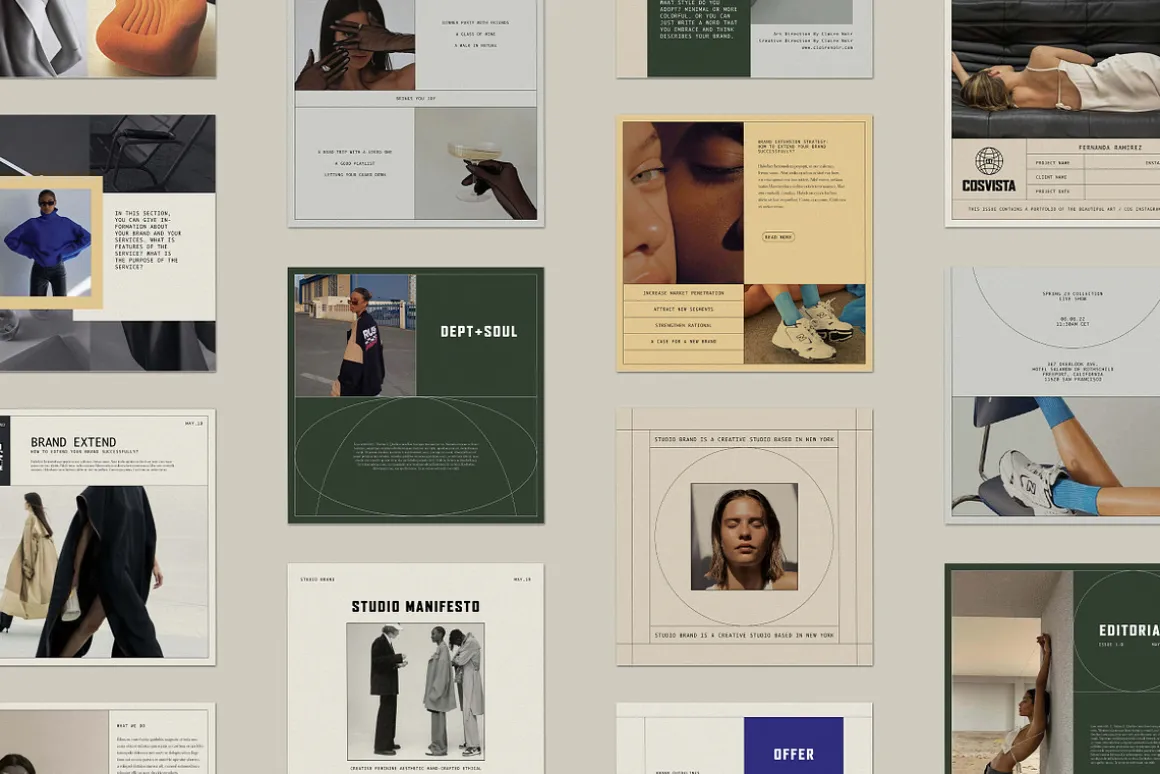Viewport: 1160px width, 774px height.
Task: Click the READ MORE button
Action: (x=778, y=237)
